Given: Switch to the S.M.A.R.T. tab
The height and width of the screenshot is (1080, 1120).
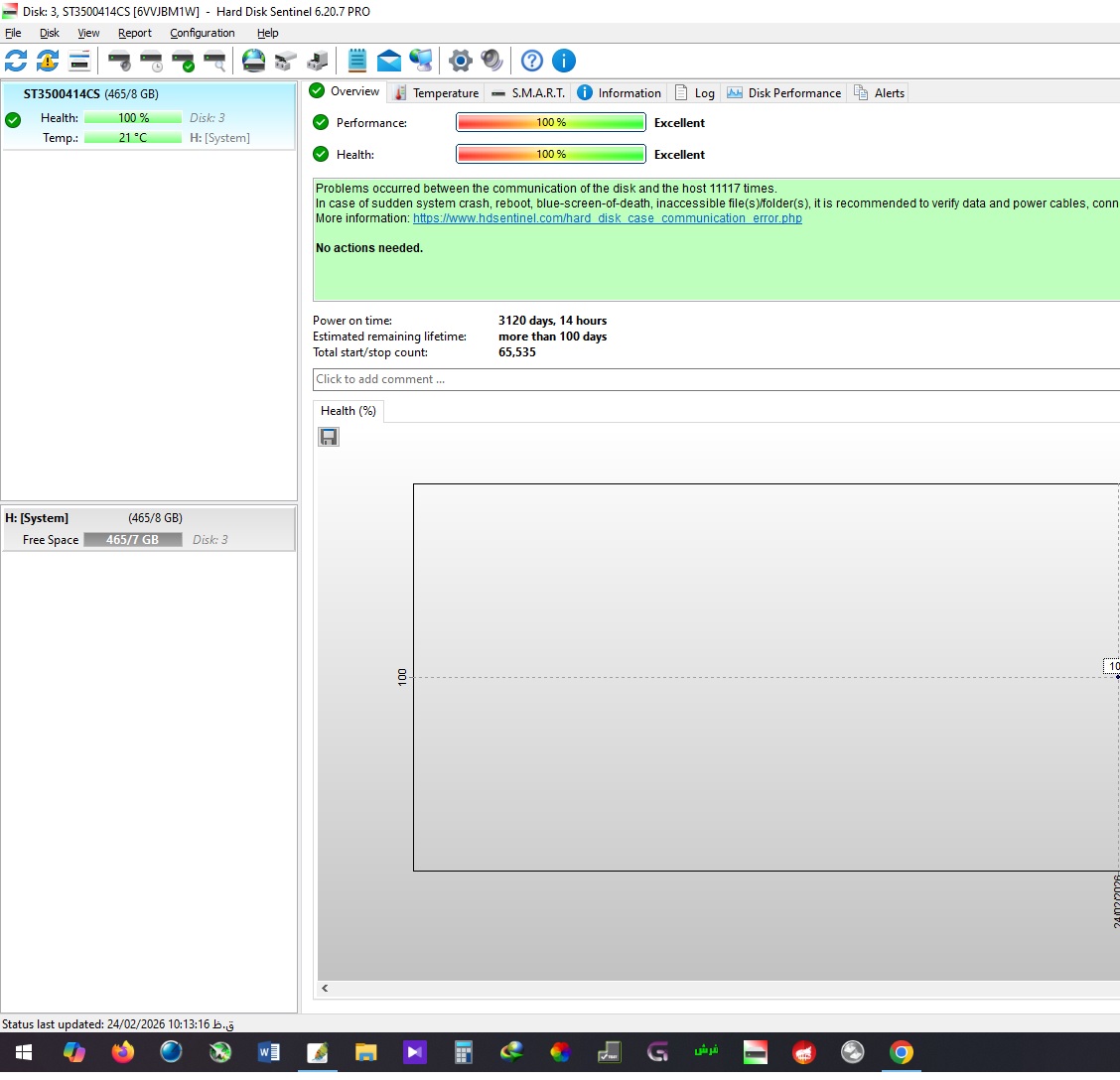Looking at the screenshot, I should tap(528, 92).
